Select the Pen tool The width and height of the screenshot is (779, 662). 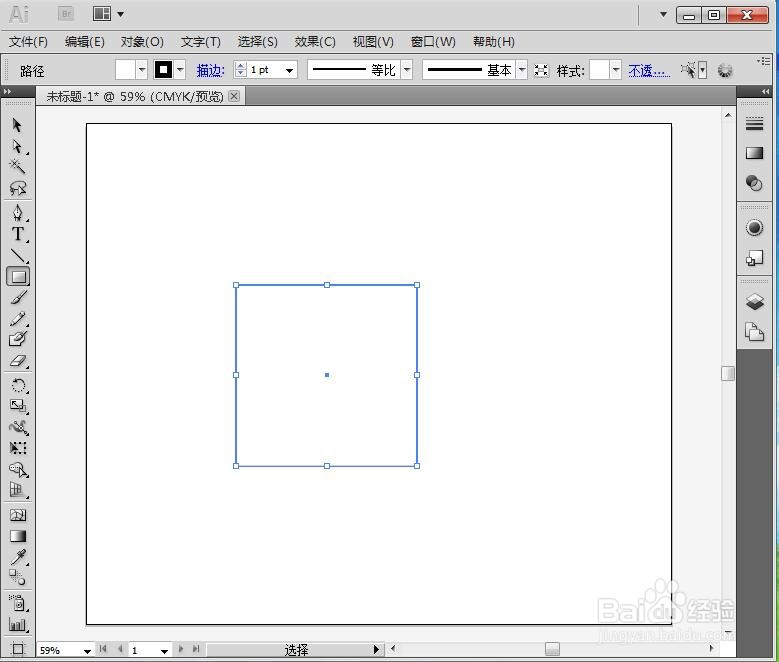point(17,213)
